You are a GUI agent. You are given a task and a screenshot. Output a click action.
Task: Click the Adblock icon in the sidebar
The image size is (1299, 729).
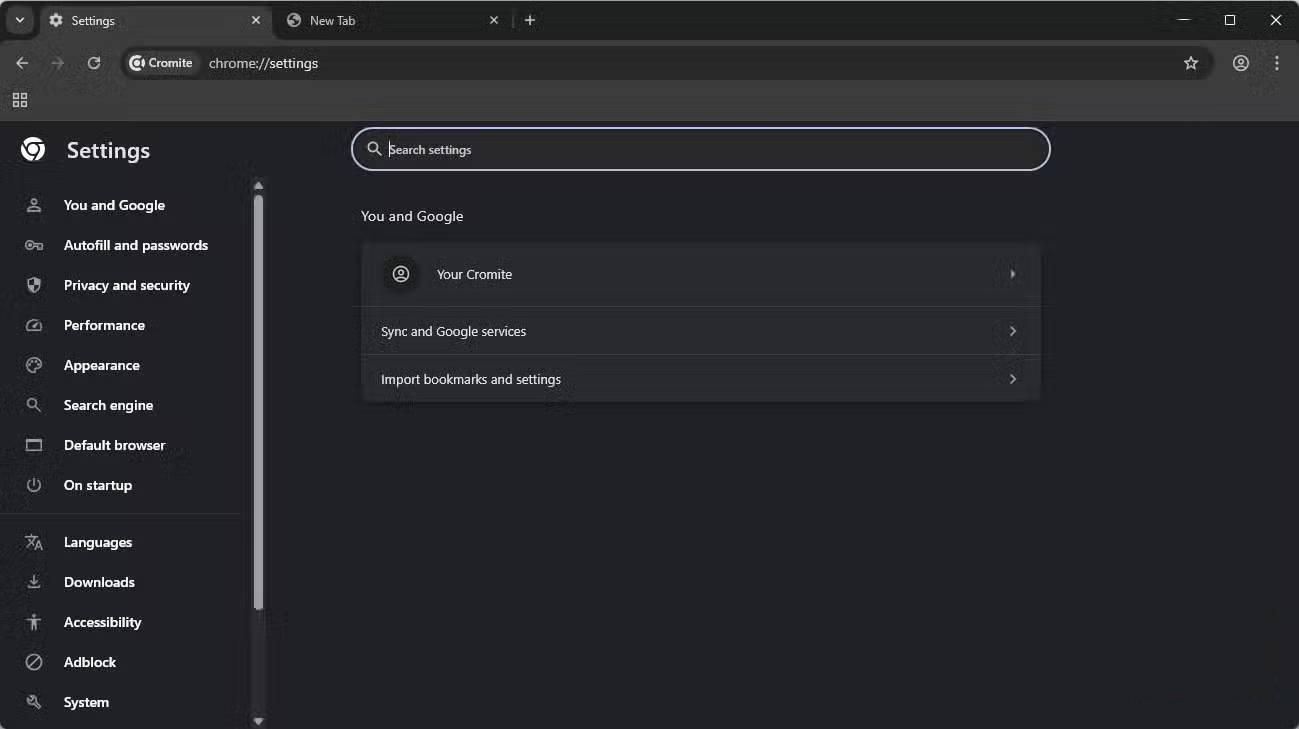click(x=33, y=662)
